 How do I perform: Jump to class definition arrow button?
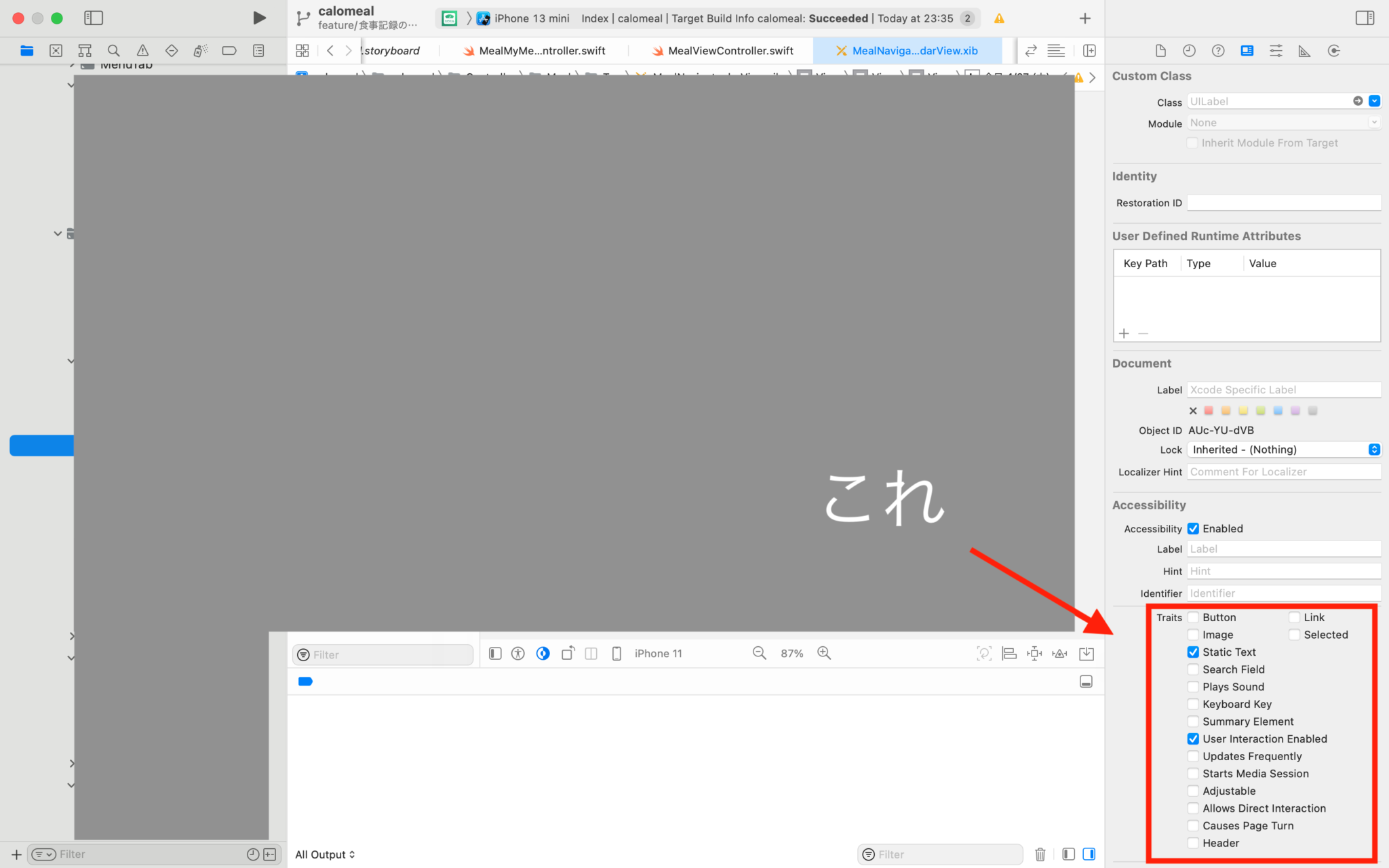click(1358, 101)
